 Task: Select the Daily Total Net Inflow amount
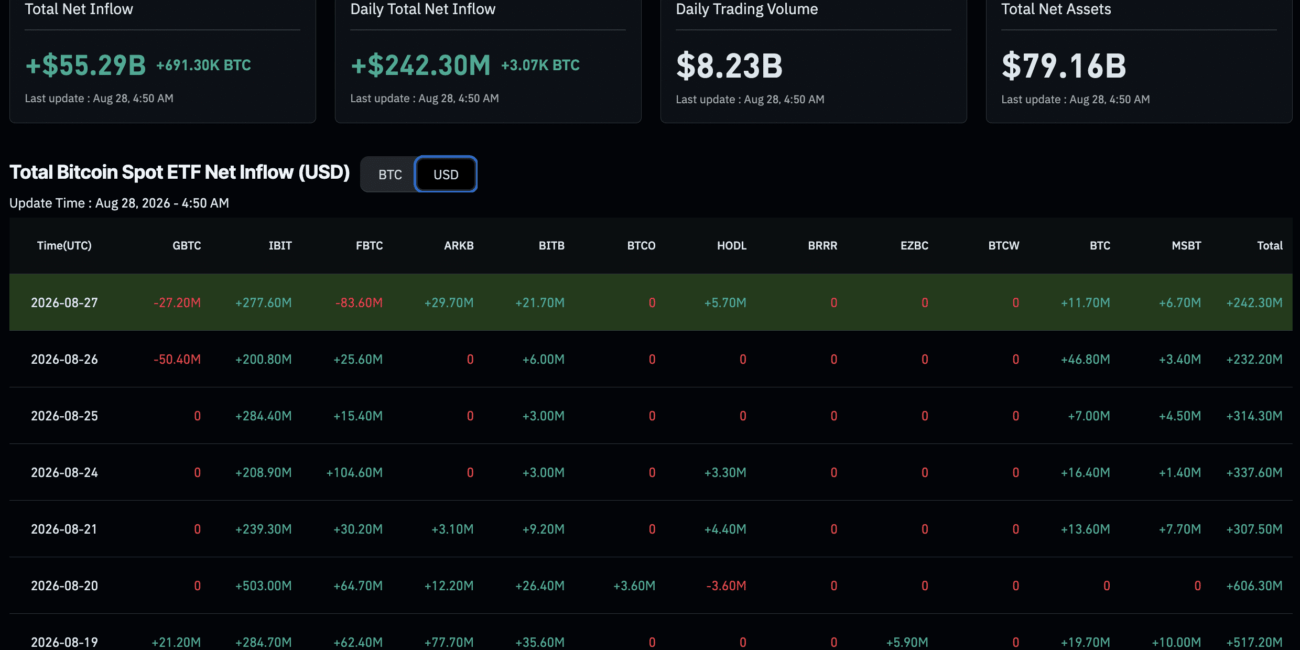coord(420,66)
